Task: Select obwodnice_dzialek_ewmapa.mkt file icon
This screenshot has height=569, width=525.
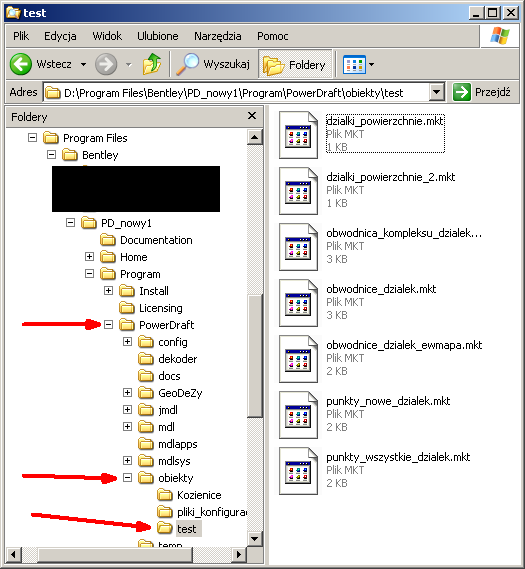Action: coord(298,359)
